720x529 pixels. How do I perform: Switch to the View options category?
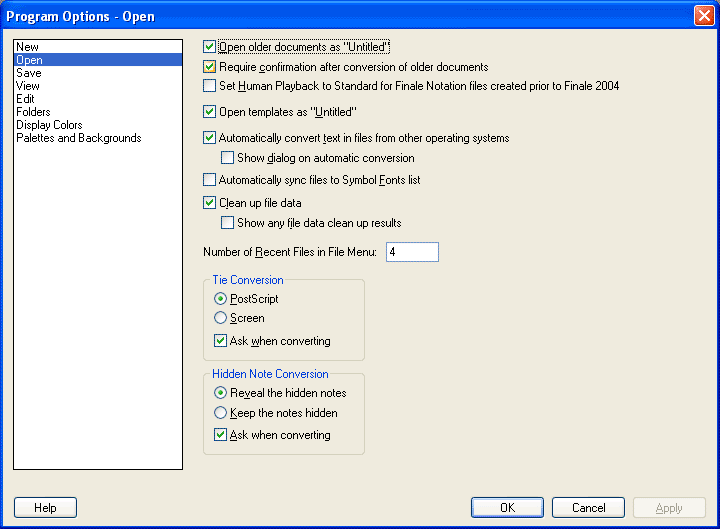click(28, 86)
